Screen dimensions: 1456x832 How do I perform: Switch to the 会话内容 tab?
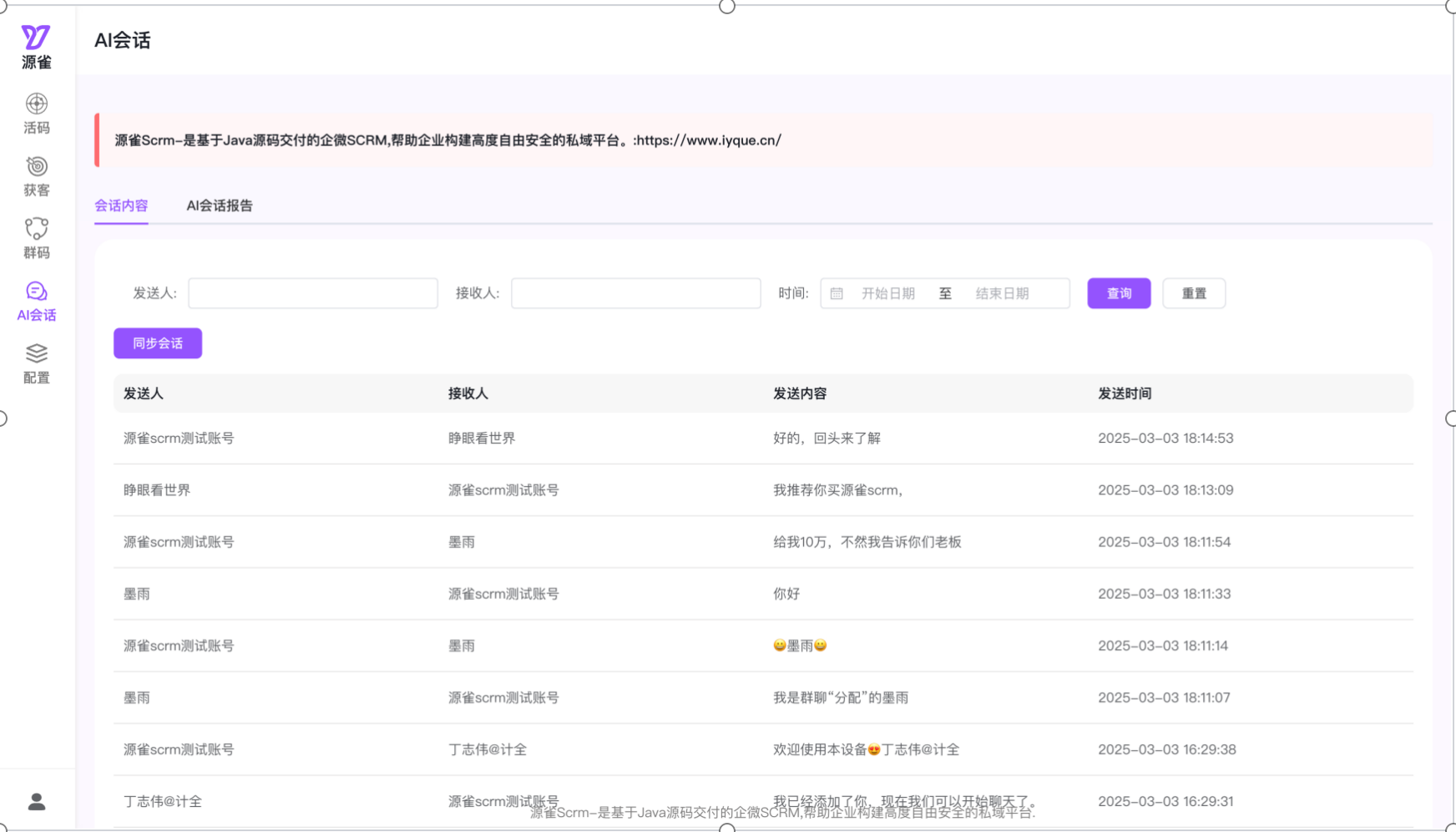coord(121,205)
